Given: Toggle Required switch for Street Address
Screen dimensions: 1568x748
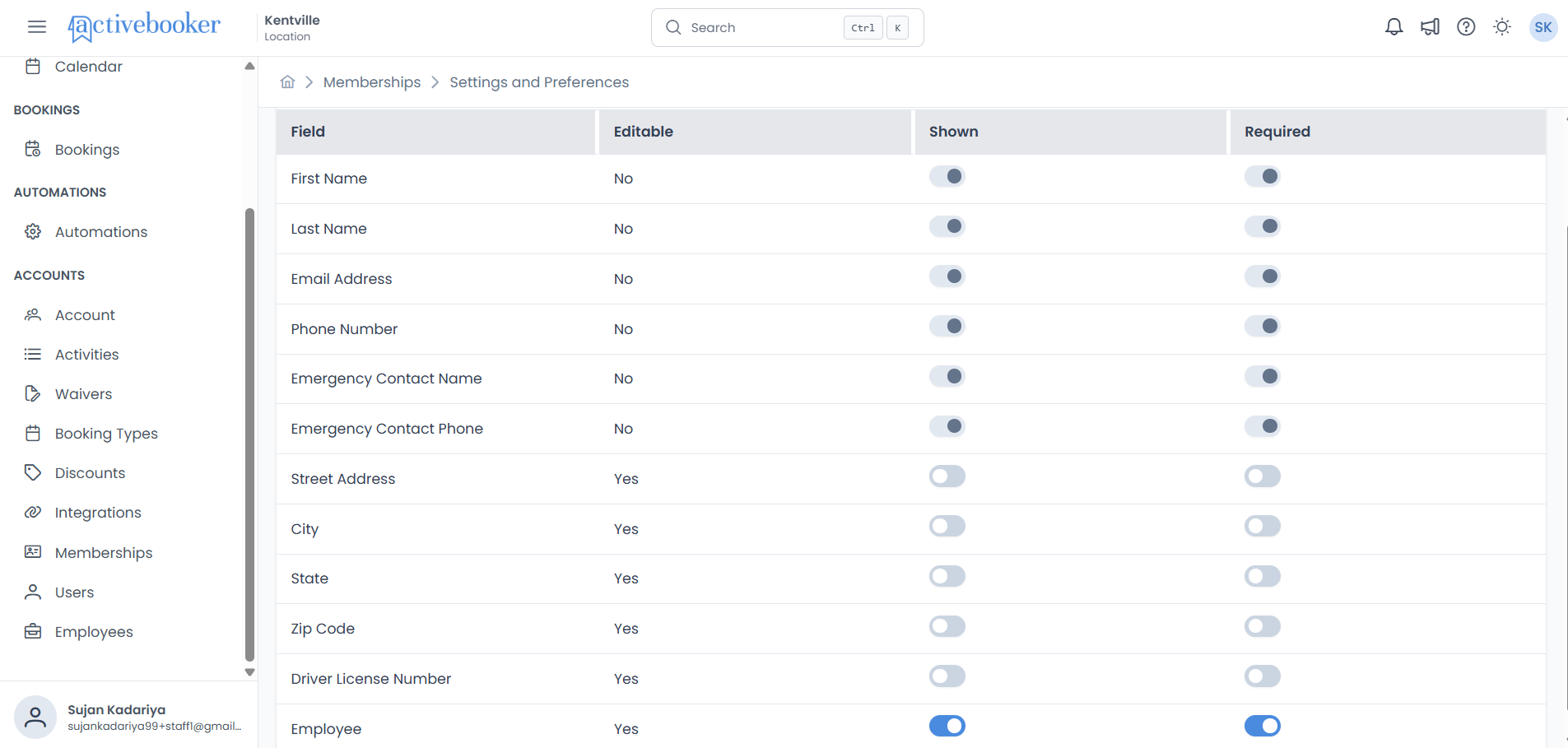Looking at the screenshot, I should (x=1263, y=476).
